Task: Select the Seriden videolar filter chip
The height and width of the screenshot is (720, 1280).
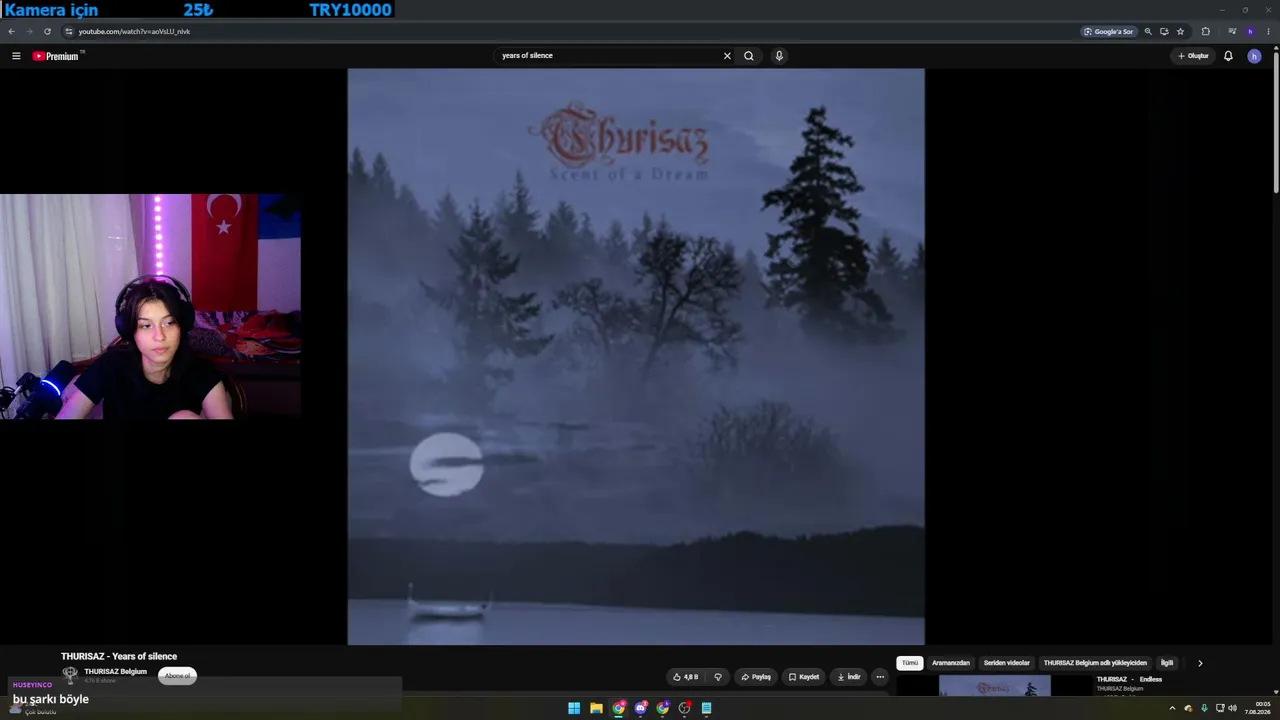Action: pyautogui.click(x=1007, y=663)
